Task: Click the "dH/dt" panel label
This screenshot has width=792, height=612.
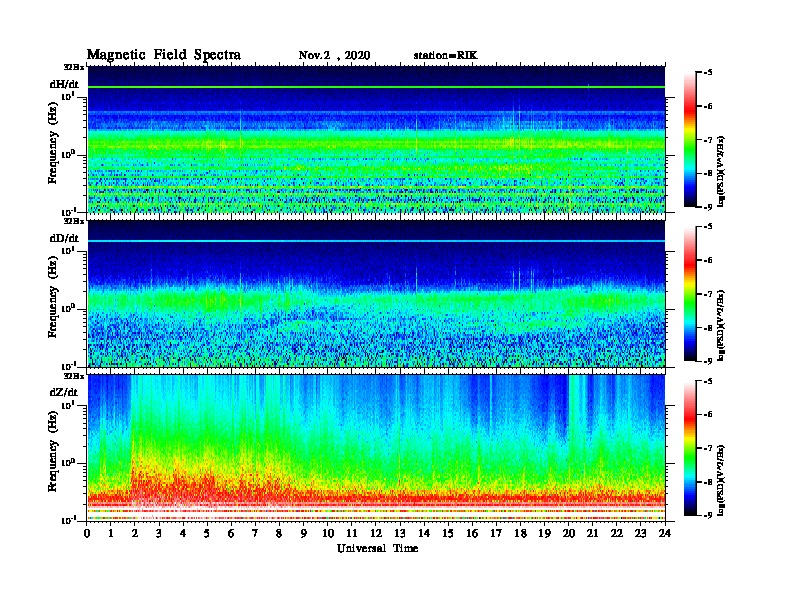Action: pos(64,84)
